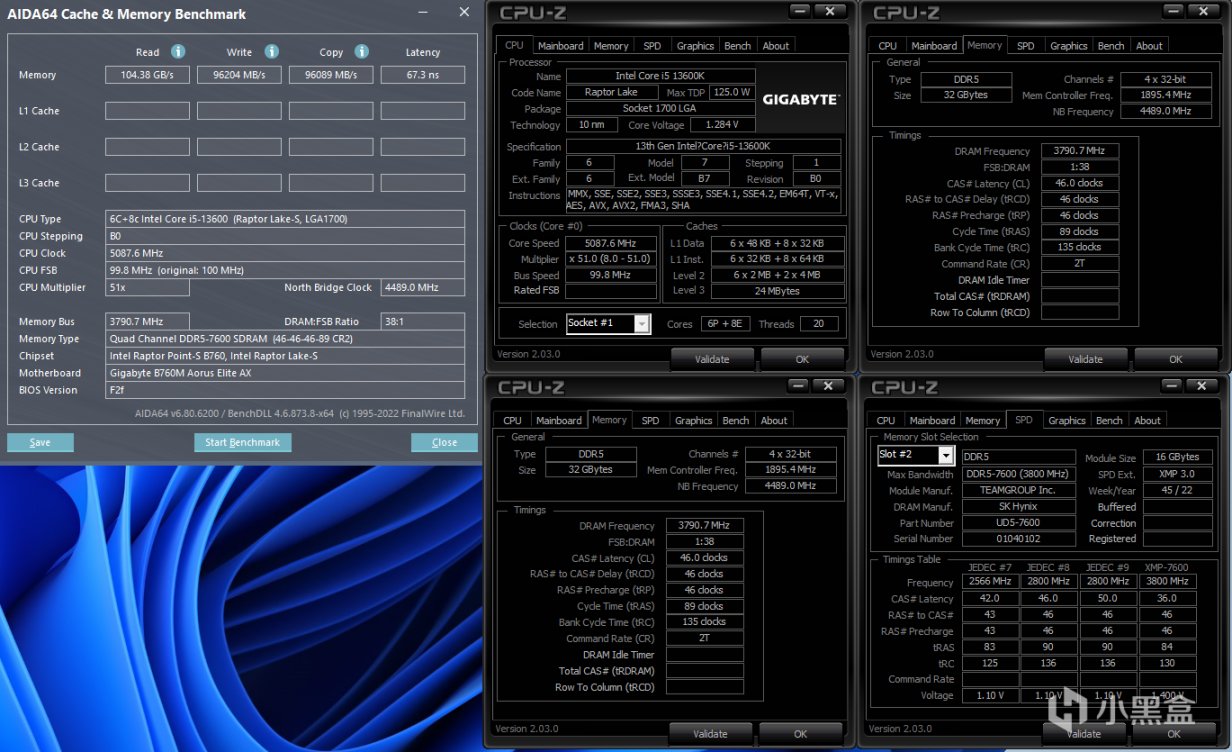Click the part number UD5-7600
Image resolution: width=1232 pixels, height=752 pixels.
[1019, 523]
